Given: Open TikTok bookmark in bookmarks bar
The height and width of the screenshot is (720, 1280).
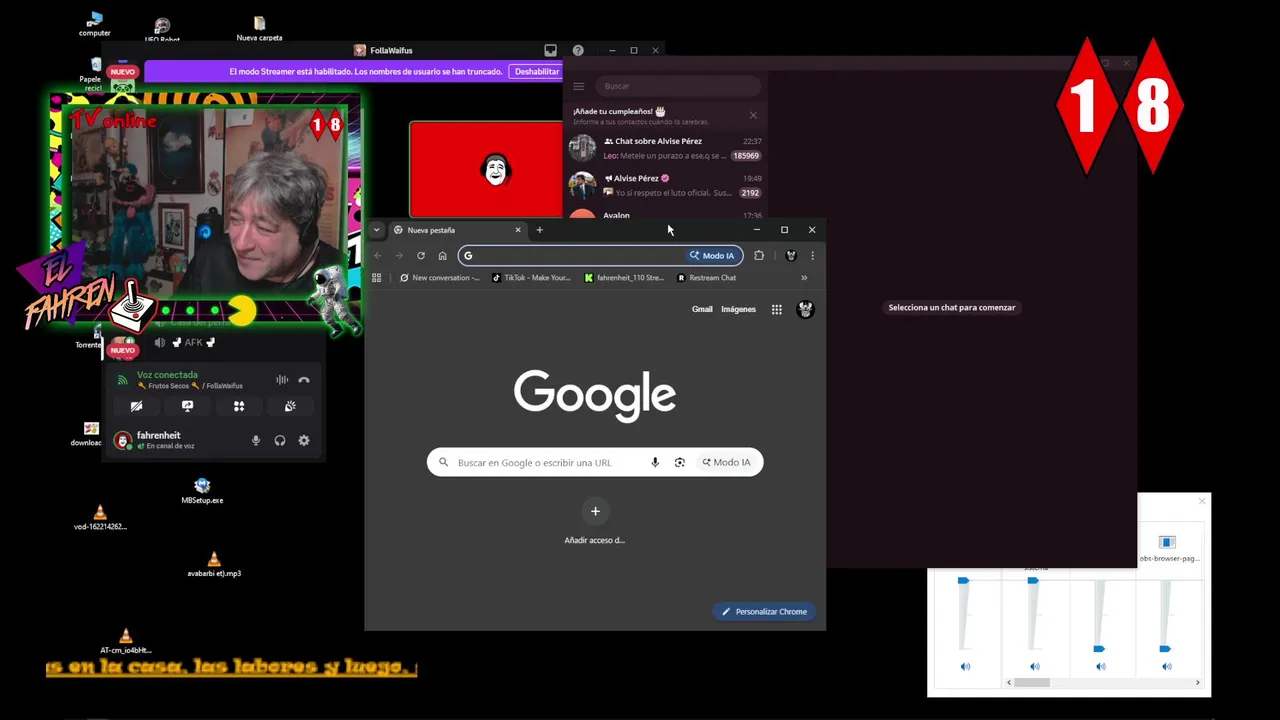Looking at the screenshot, I should pos(531,277).
